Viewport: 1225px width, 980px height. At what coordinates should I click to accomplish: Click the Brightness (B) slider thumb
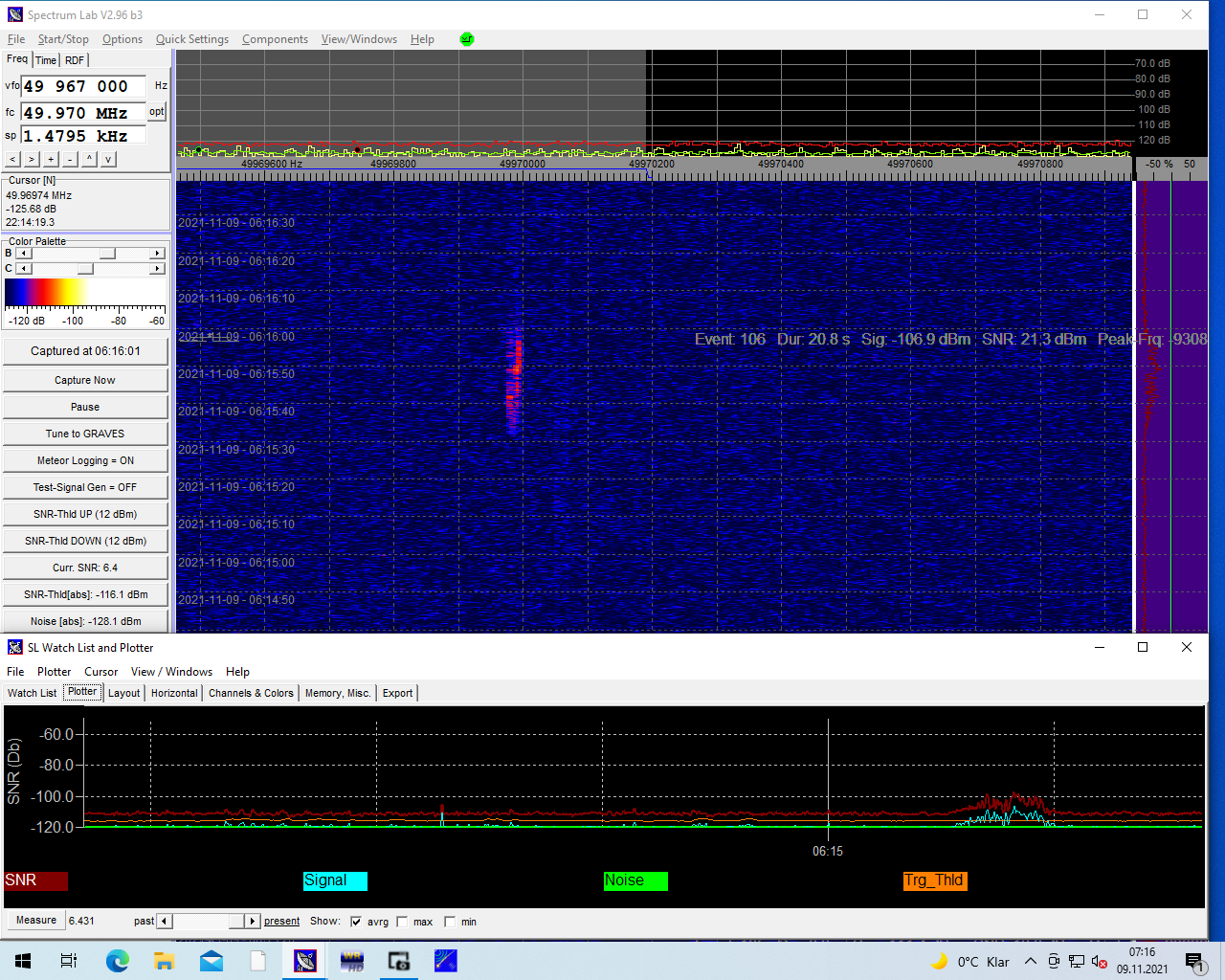coord(108,254)
